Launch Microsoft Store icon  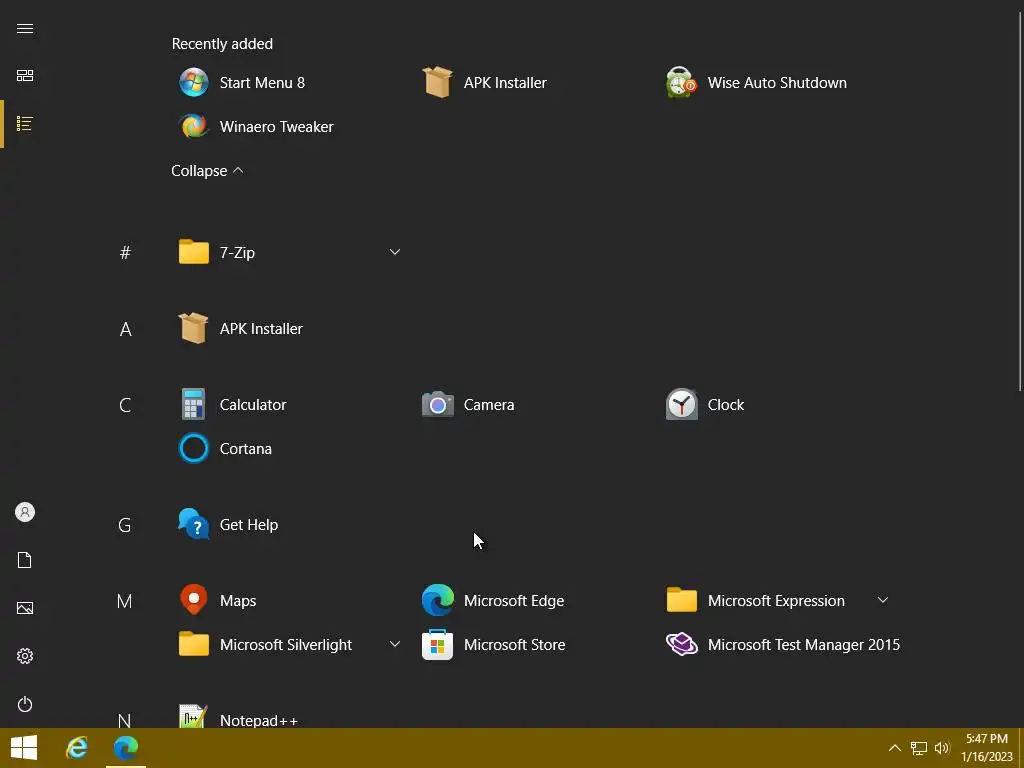[x=438, y=644]
